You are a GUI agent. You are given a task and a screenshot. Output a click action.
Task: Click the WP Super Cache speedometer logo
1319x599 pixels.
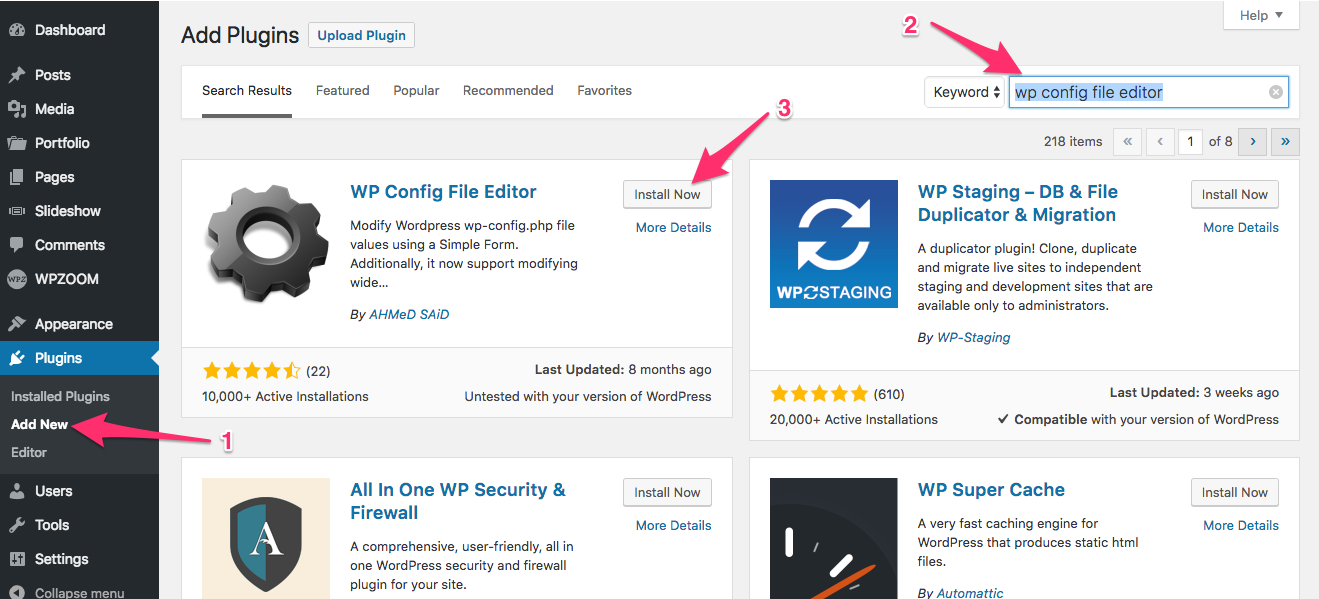pos(834,538)
